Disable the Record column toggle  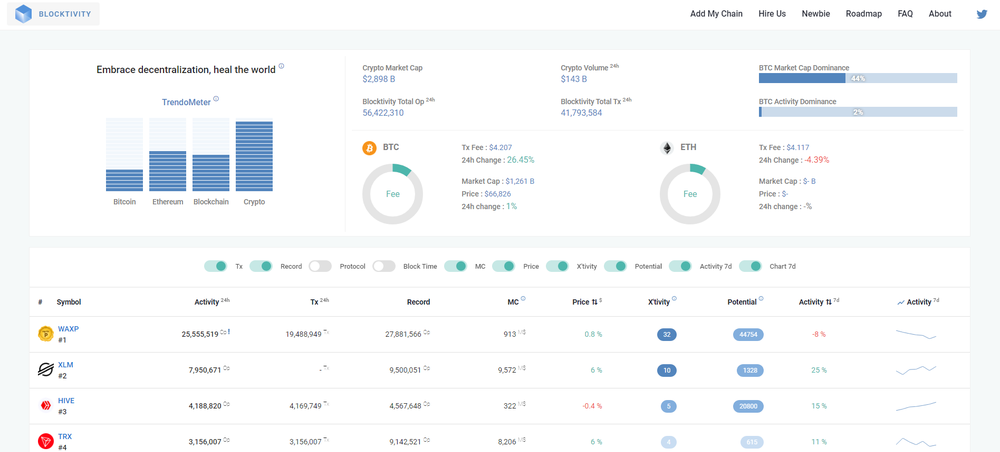(261, 266)
